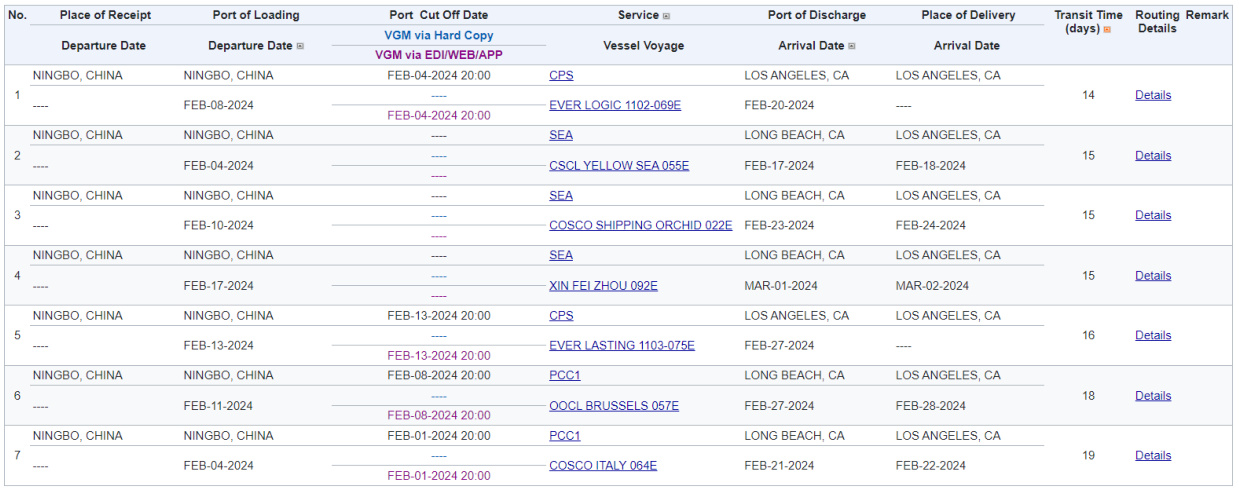Open SEA service link in row 2
Image resolution: width=1239 pixels, height=489 pixels.
click(x=561, y=136)
